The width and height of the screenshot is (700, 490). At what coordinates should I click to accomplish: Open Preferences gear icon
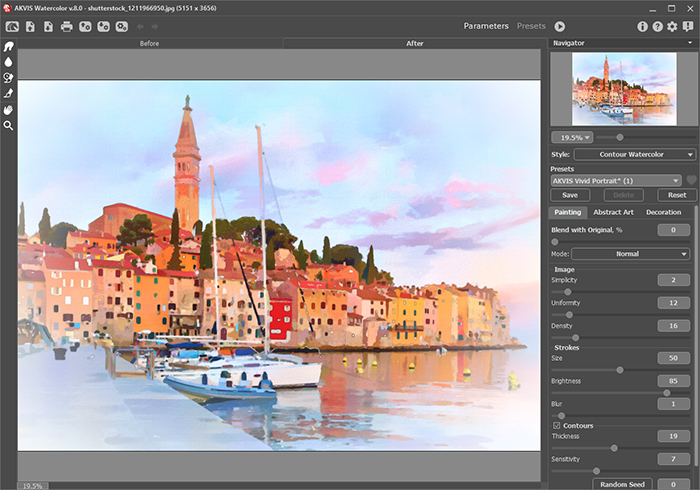pos(672,26)
